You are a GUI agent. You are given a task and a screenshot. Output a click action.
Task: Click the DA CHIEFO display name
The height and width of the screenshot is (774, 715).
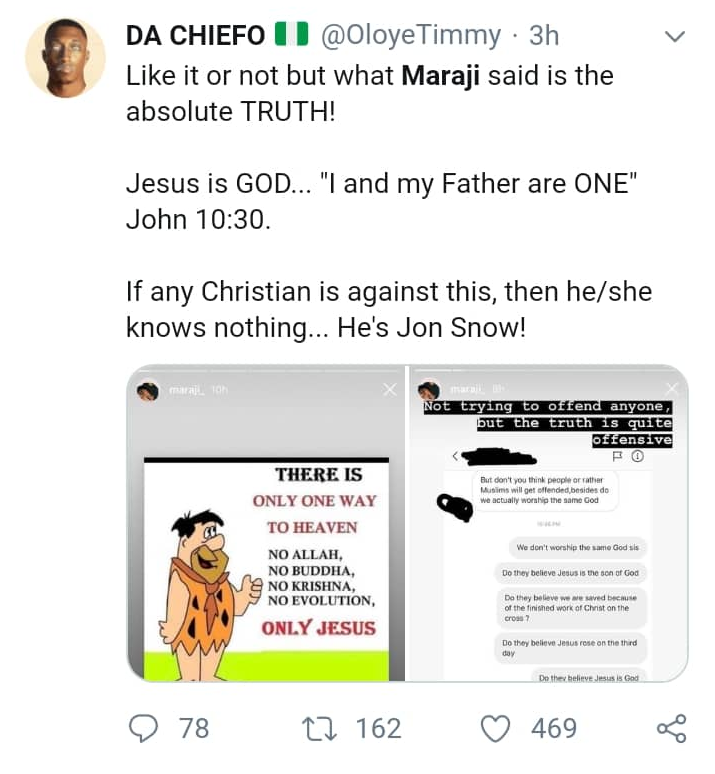[x=197, y=35]
